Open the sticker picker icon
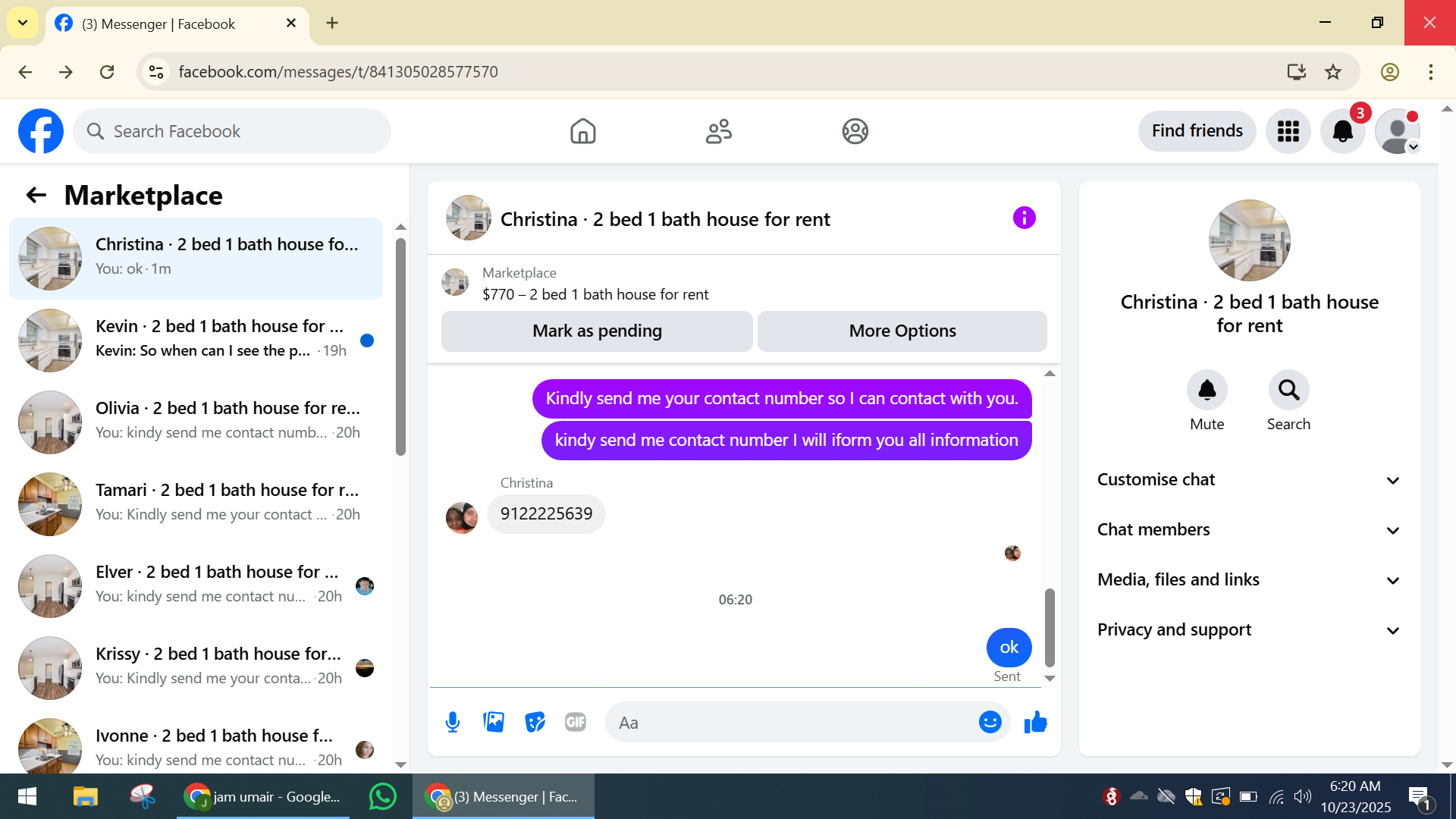This screenshot has width=1456, height=819. [535, 722]
